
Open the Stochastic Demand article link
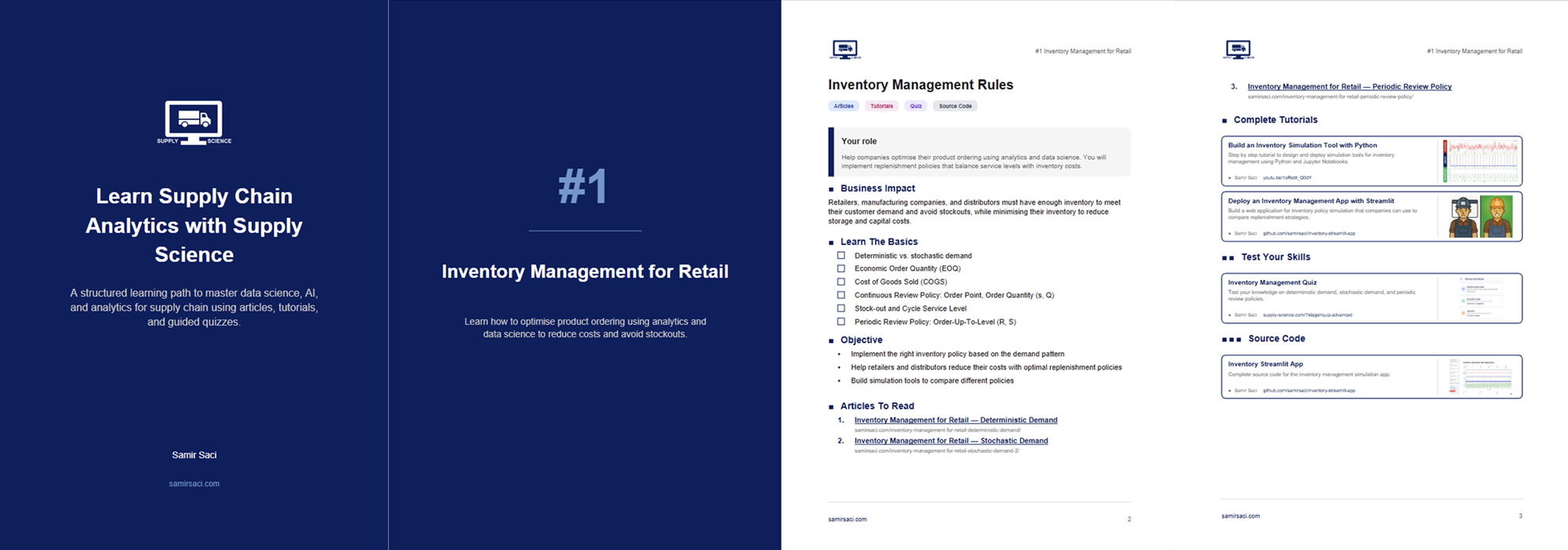(x=951, y=441)
